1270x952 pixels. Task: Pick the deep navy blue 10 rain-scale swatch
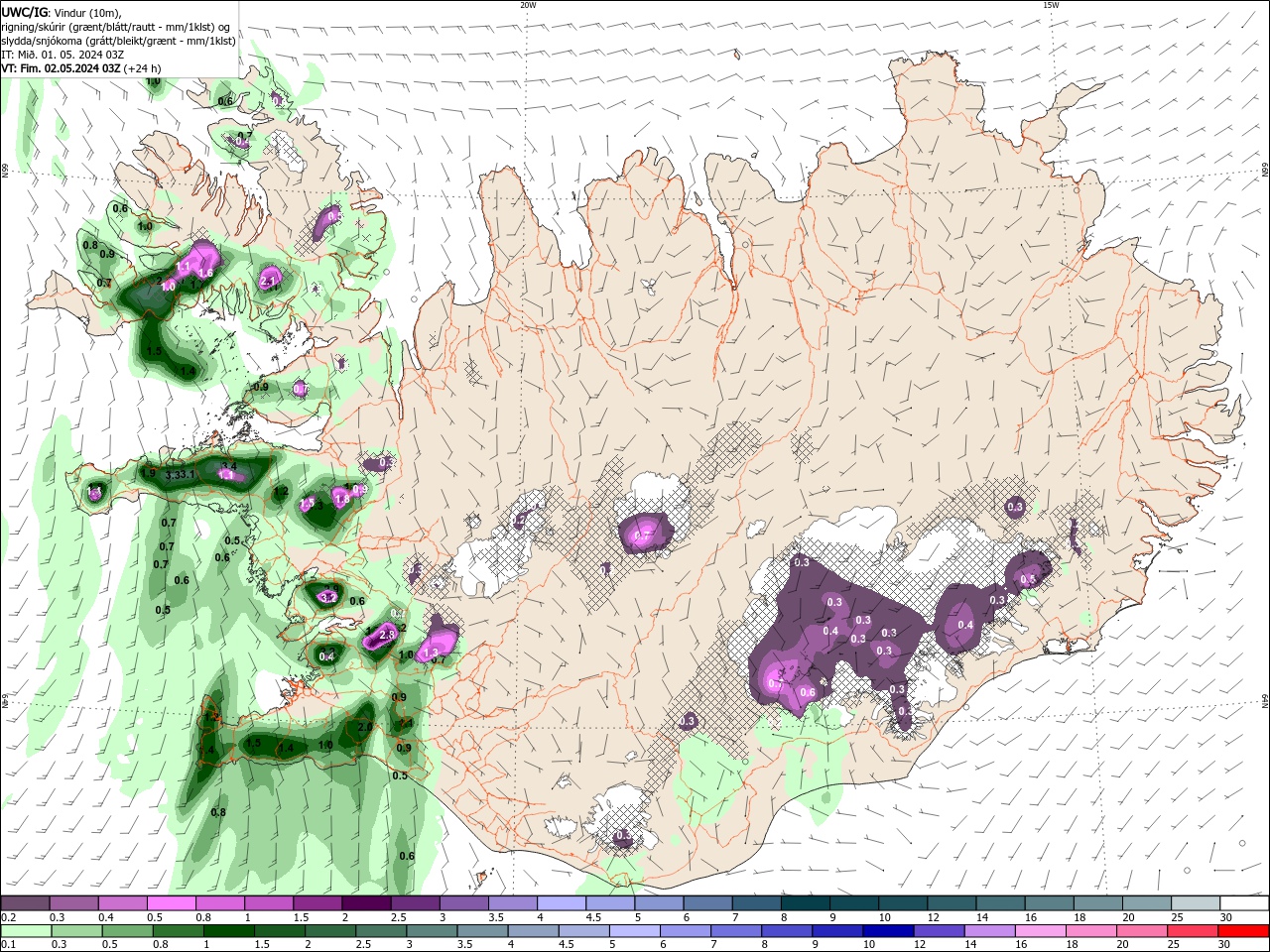click(887, 931)
